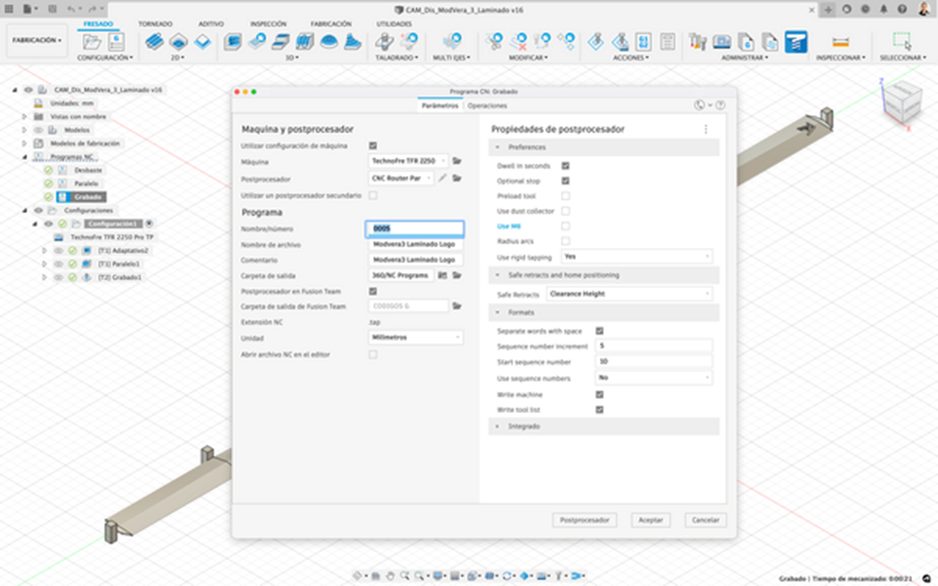Open the Machine Library icon
The height and width of the screenshot is (586, 938).
[722, 42]
